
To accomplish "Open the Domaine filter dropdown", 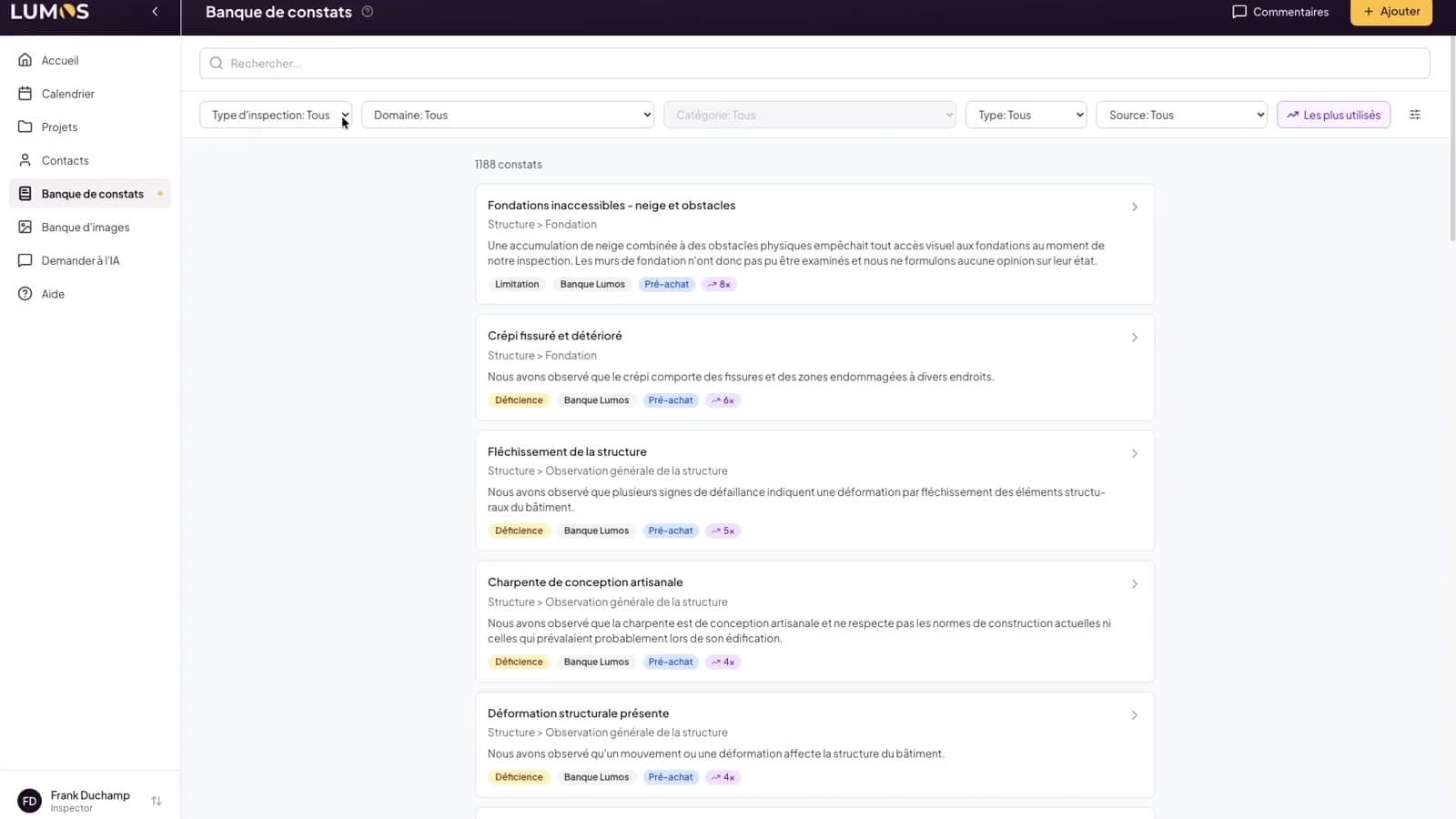I will 508,115.
